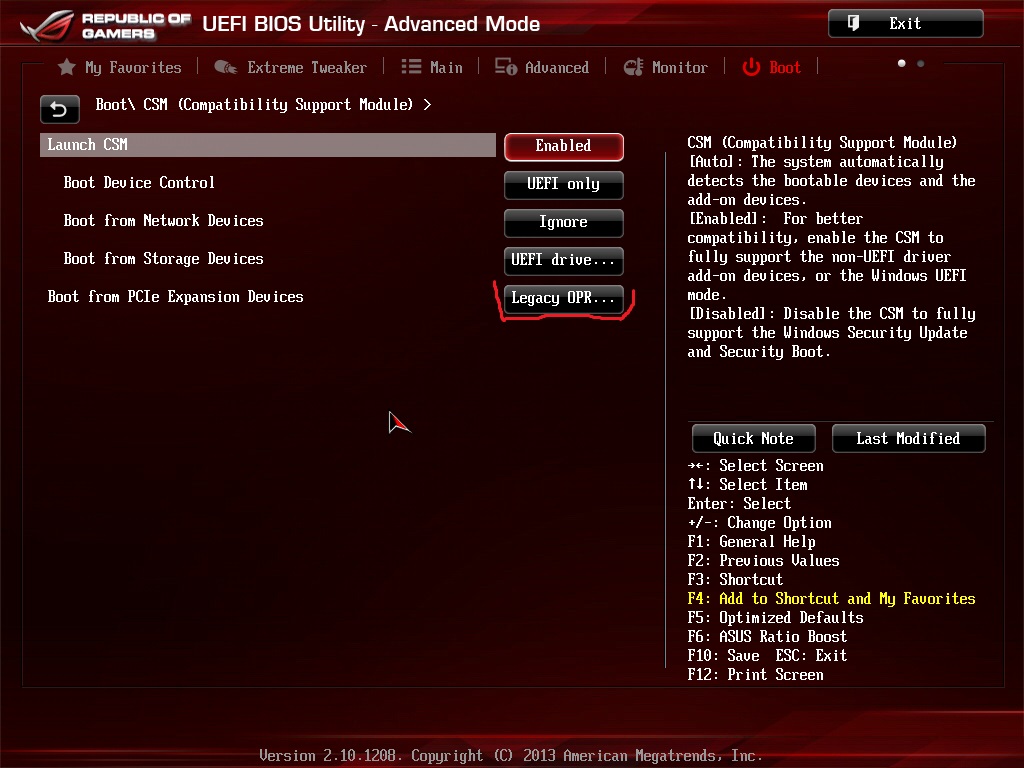Click the F12: Print Screen hint
The image size is (1024, 768).
(x=756, y=675)
